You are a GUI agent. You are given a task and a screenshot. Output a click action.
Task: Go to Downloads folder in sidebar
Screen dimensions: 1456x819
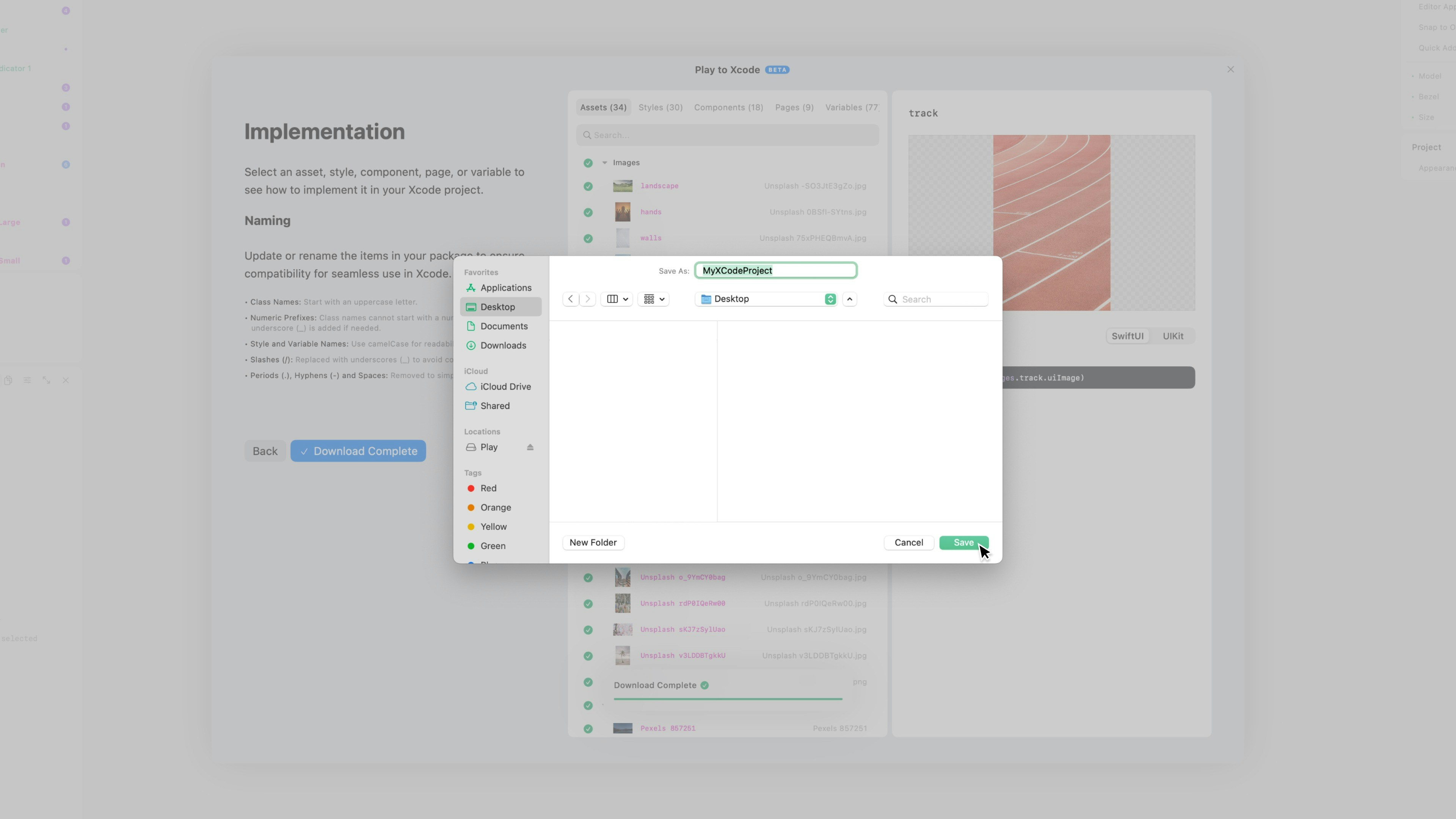pos(502,345)
